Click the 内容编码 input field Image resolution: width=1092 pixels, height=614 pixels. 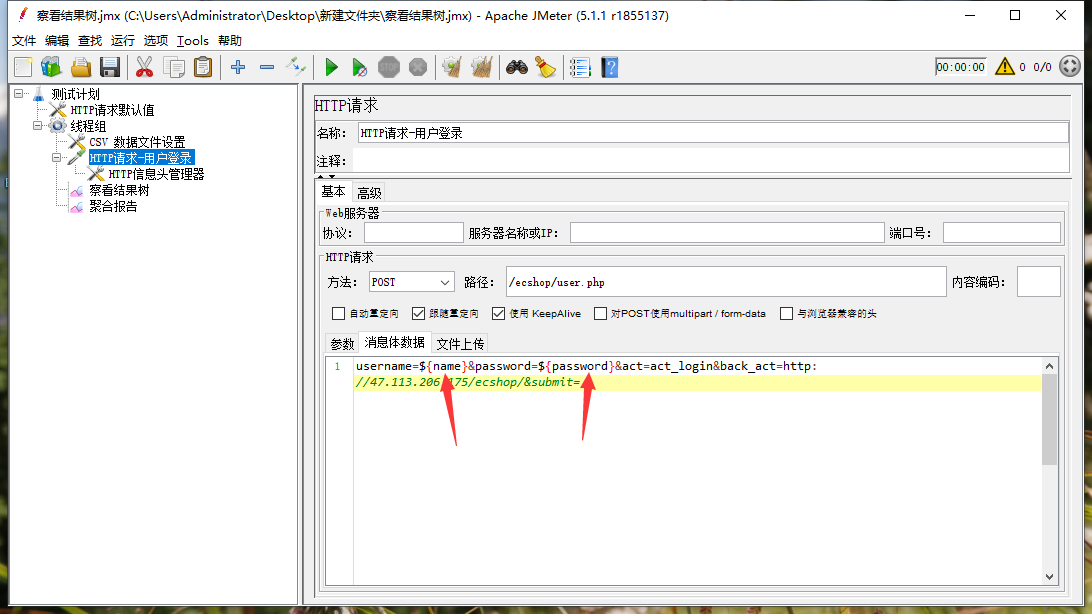click(1038, 282)
